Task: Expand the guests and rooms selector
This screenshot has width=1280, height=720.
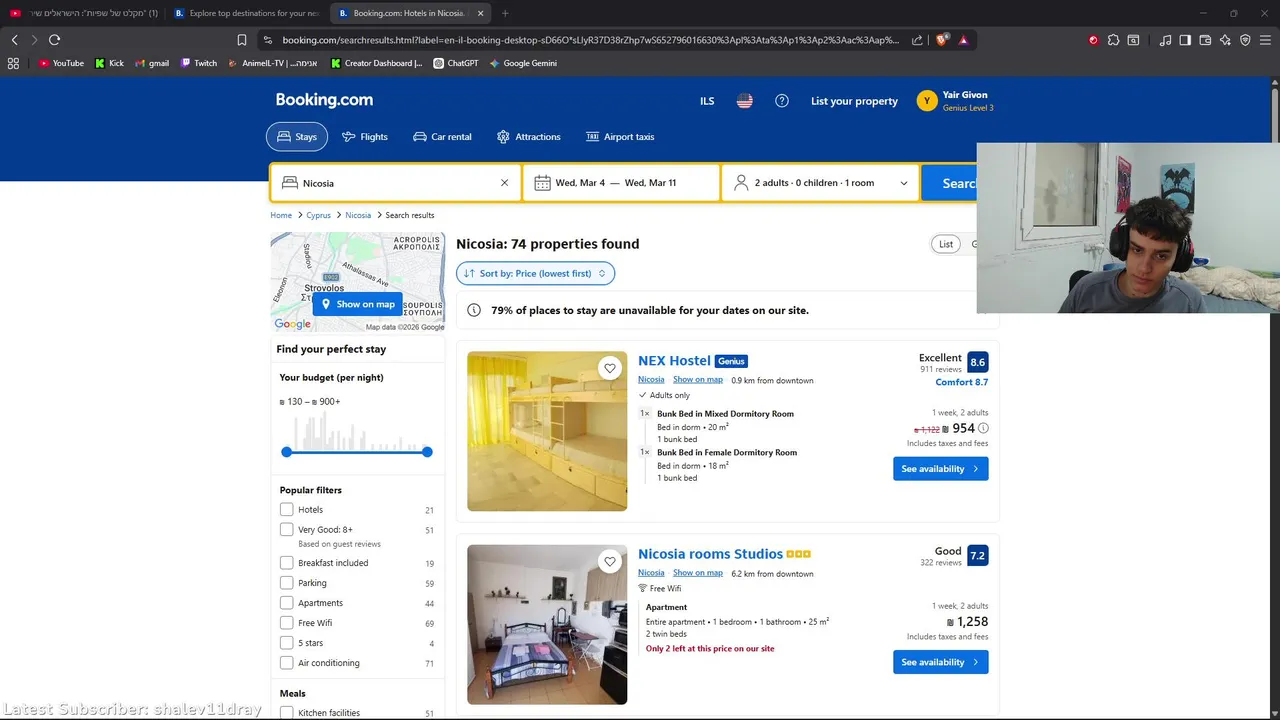Action: coord(820,183)
